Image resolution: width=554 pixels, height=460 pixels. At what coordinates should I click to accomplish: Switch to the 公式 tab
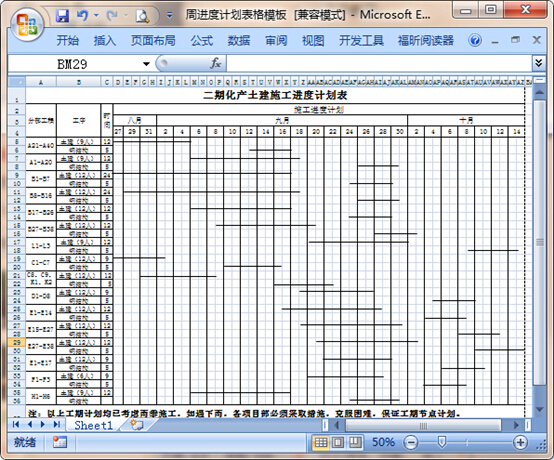pyautogui.click(x=202, y=41)
